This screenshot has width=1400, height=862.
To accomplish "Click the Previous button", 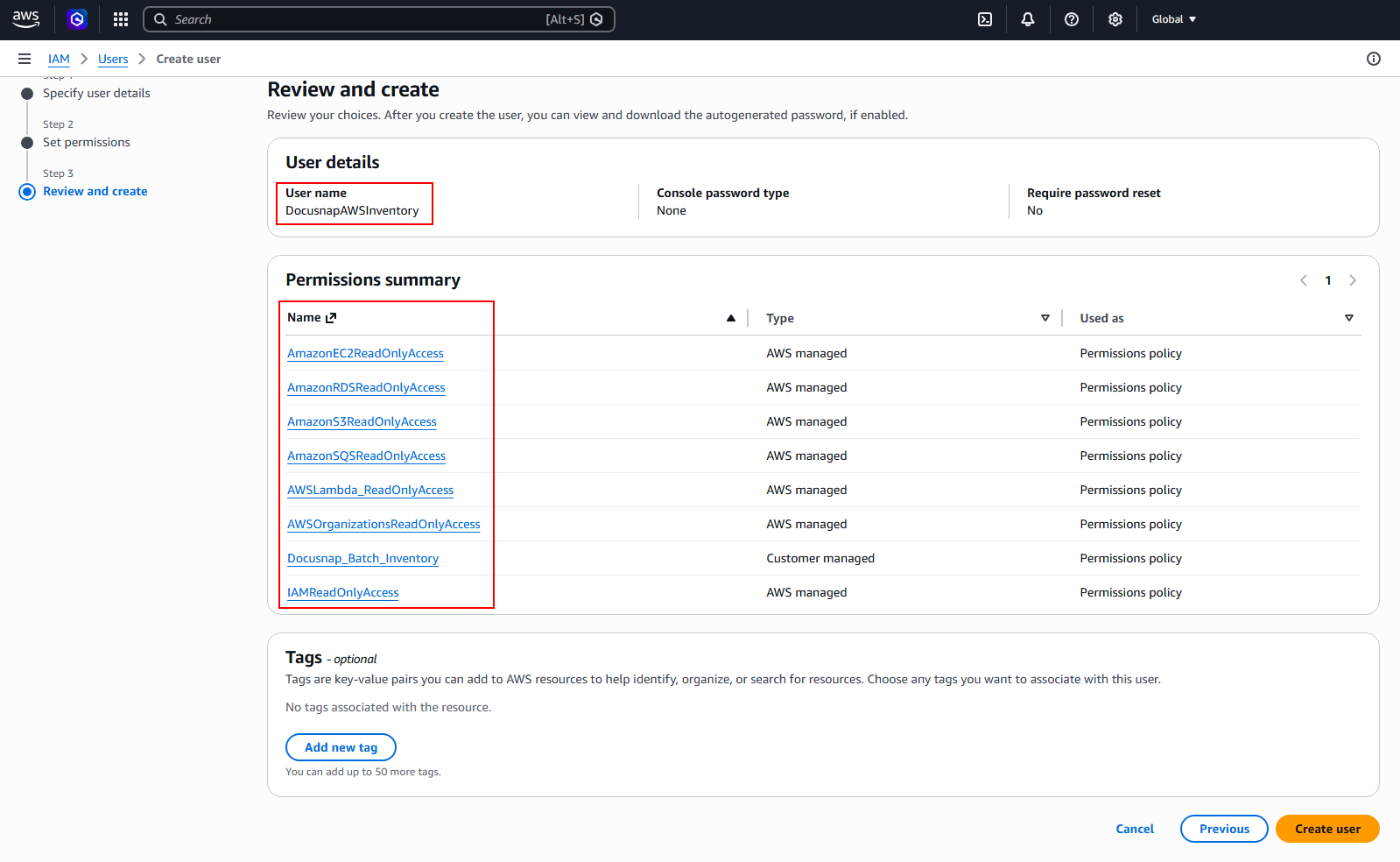I will tap(1224, 829).
